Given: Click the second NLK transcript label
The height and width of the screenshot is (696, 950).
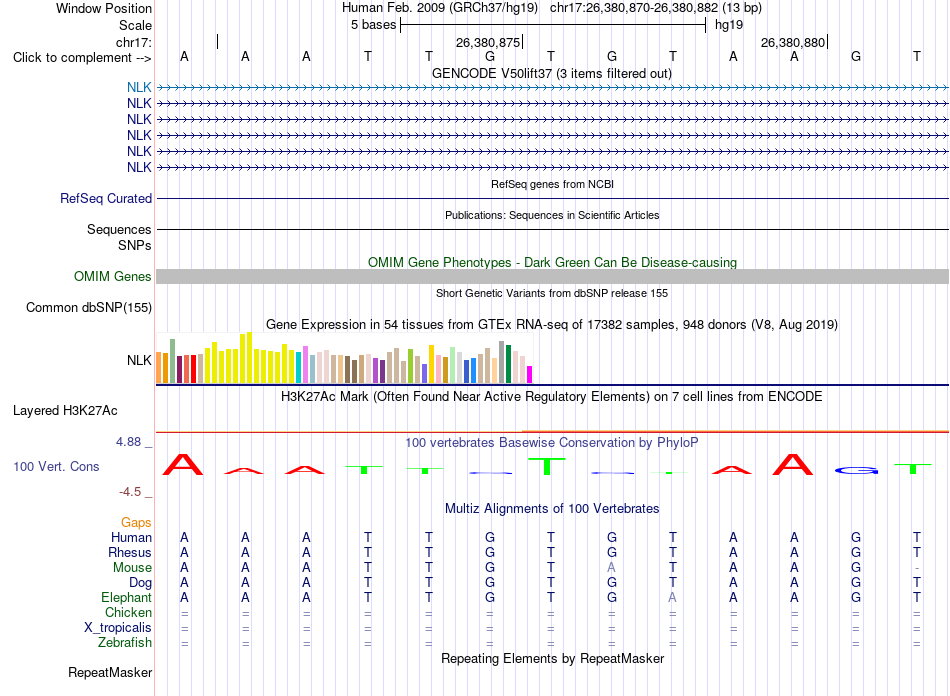Looking at the screenshot, I should [x=139, y=104].
